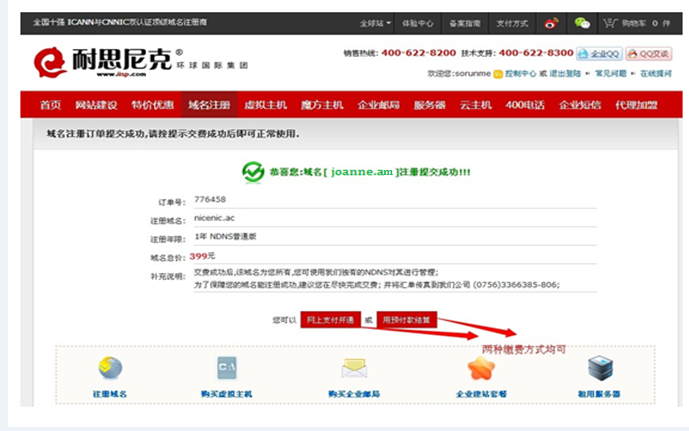Click the 网上支付开通 button

(x=330, y=320)
